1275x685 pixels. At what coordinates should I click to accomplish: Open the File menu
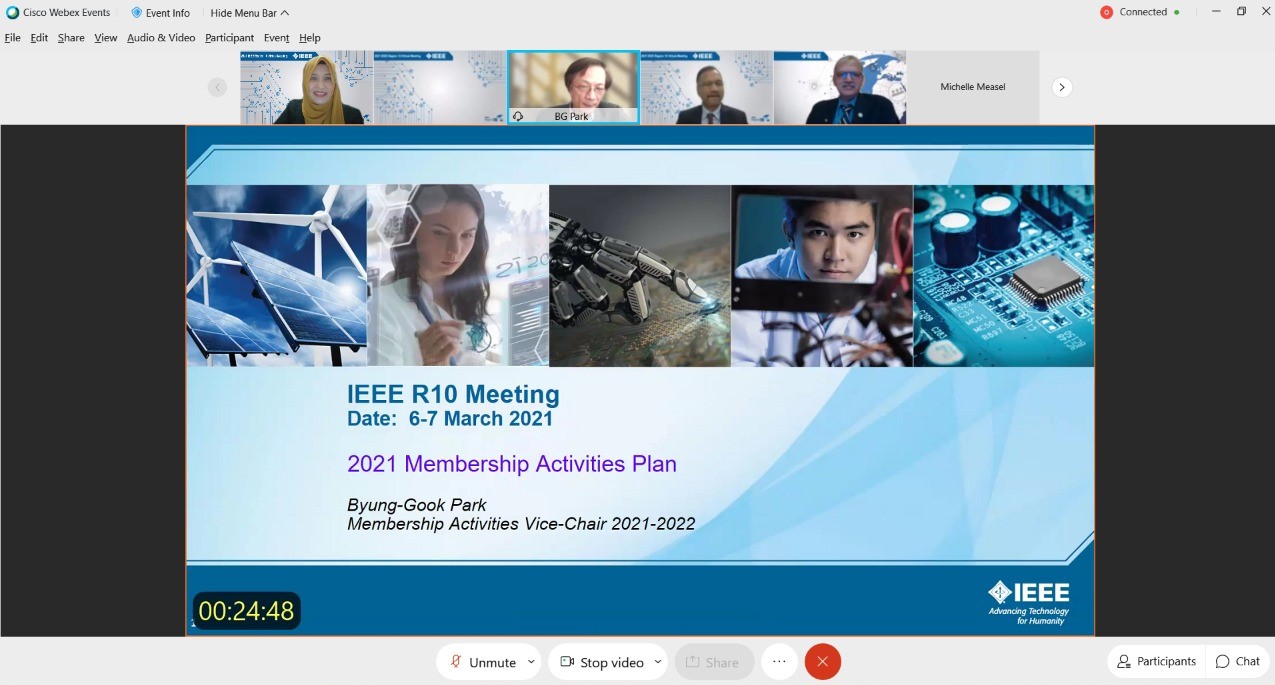tap(12, 38)
